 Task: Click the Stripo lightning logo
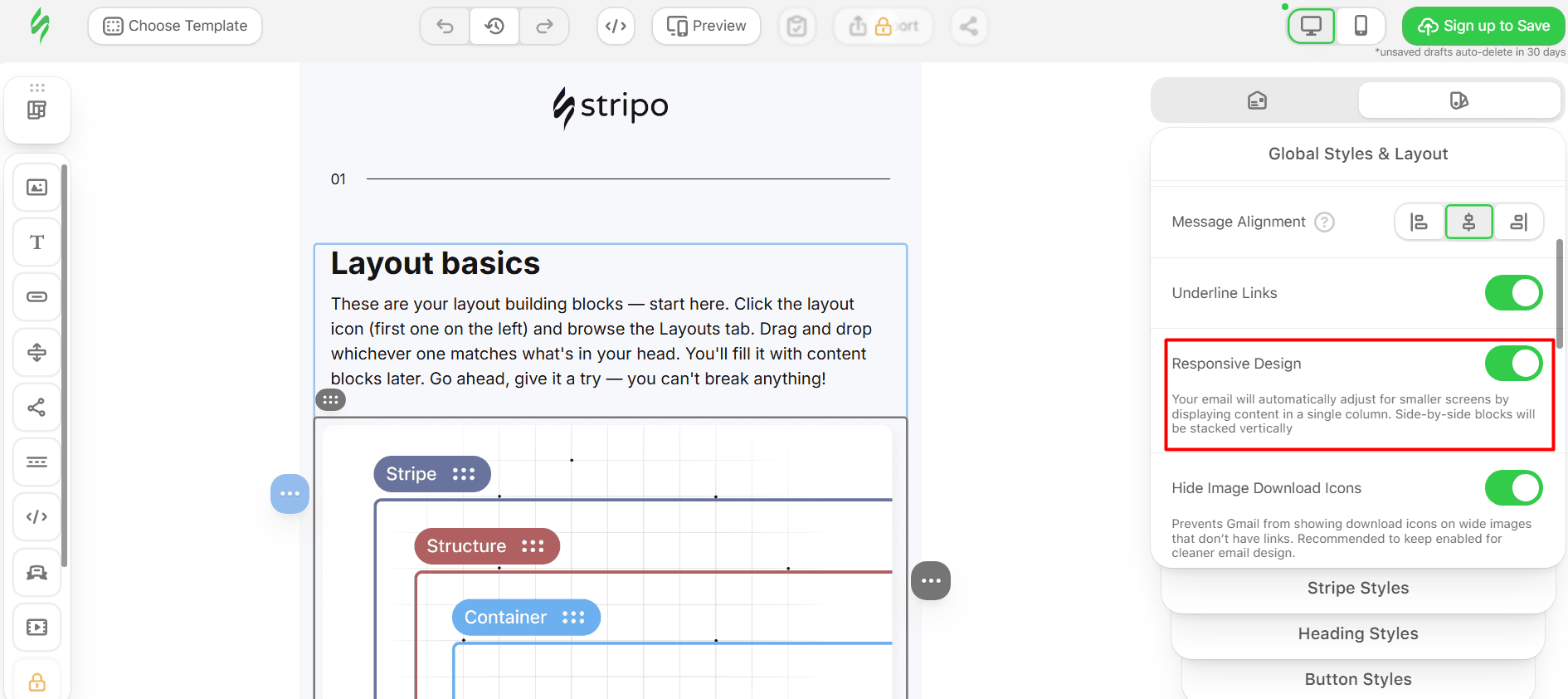[39, 25]
